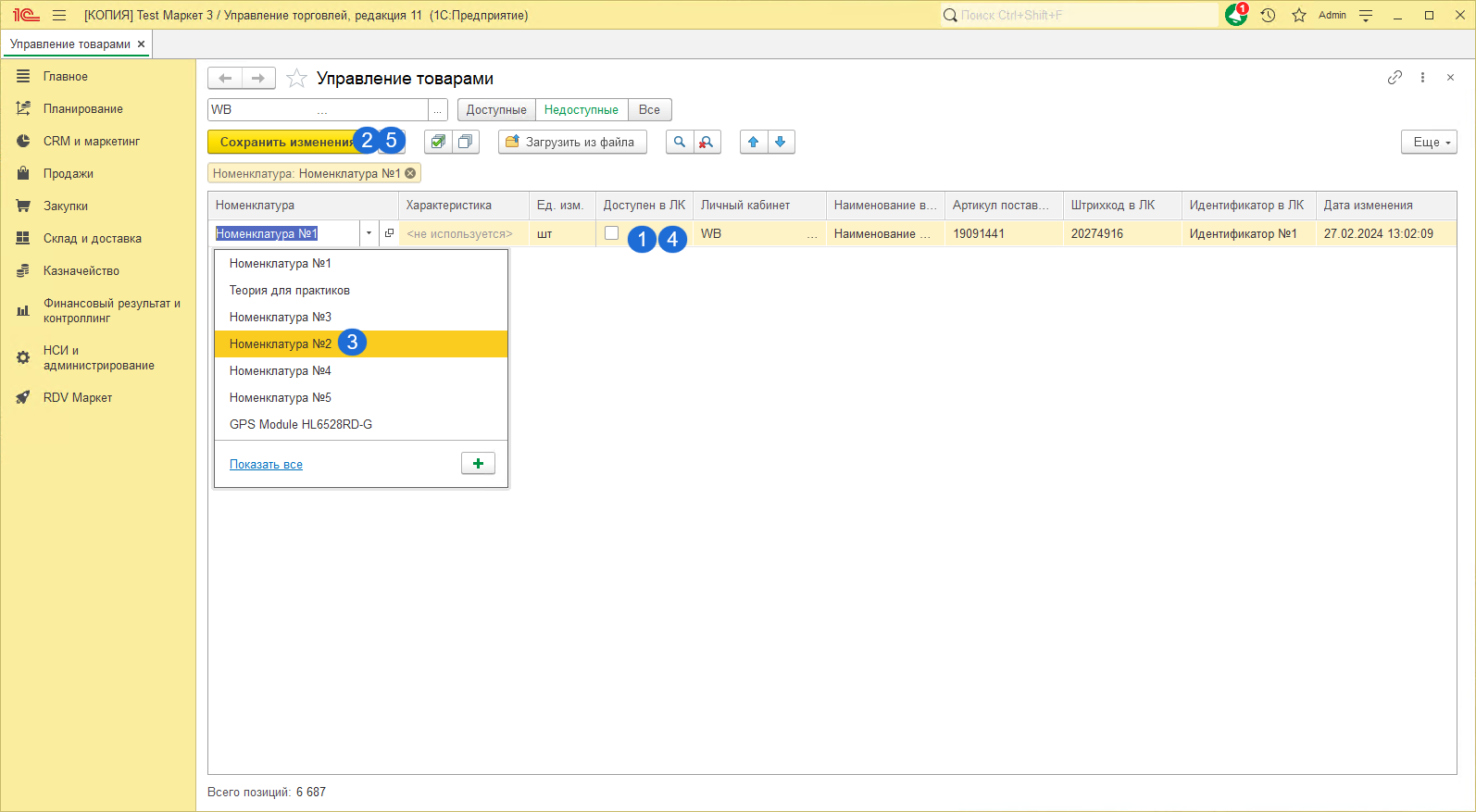Viewport: 1476px width, 812px height.
Task: Click the cancel search icon
Action: [707, 142]
